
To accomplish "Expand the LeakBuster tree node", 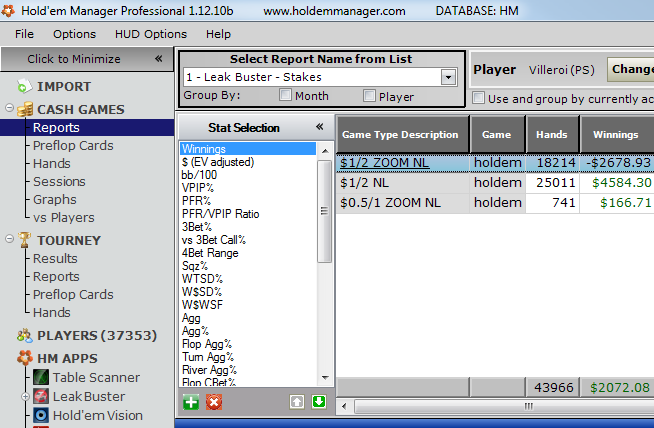I will pyautogui.click(x=25, y=396).
